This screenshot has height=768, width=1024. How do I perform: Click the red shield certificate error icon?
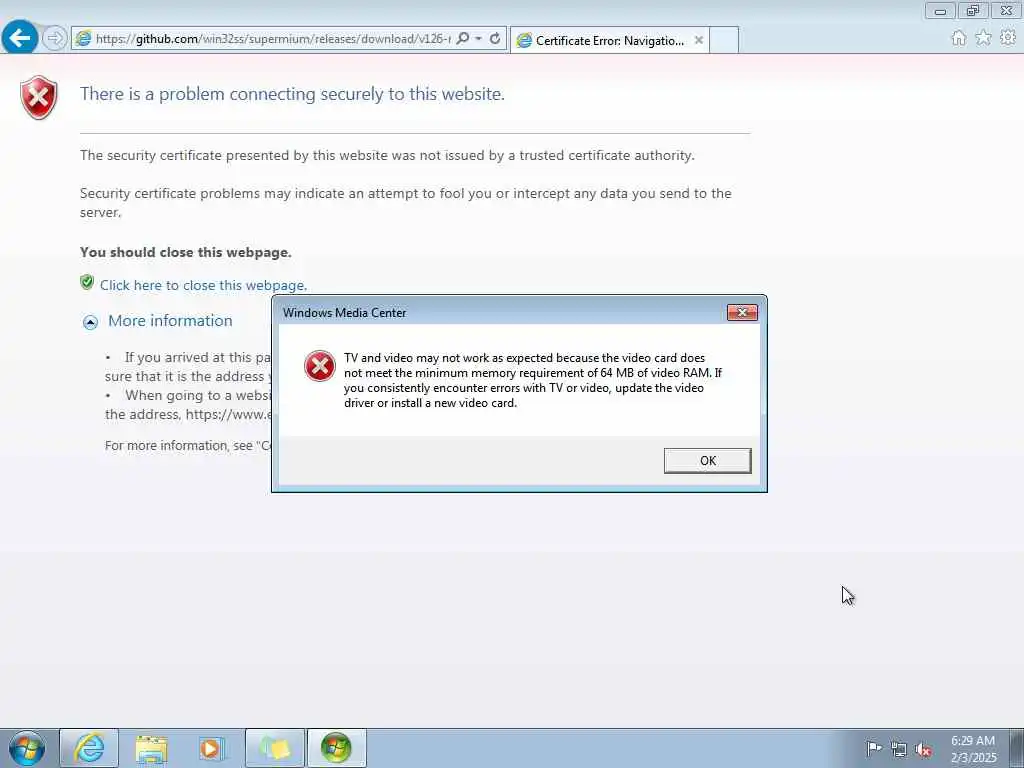39,97
